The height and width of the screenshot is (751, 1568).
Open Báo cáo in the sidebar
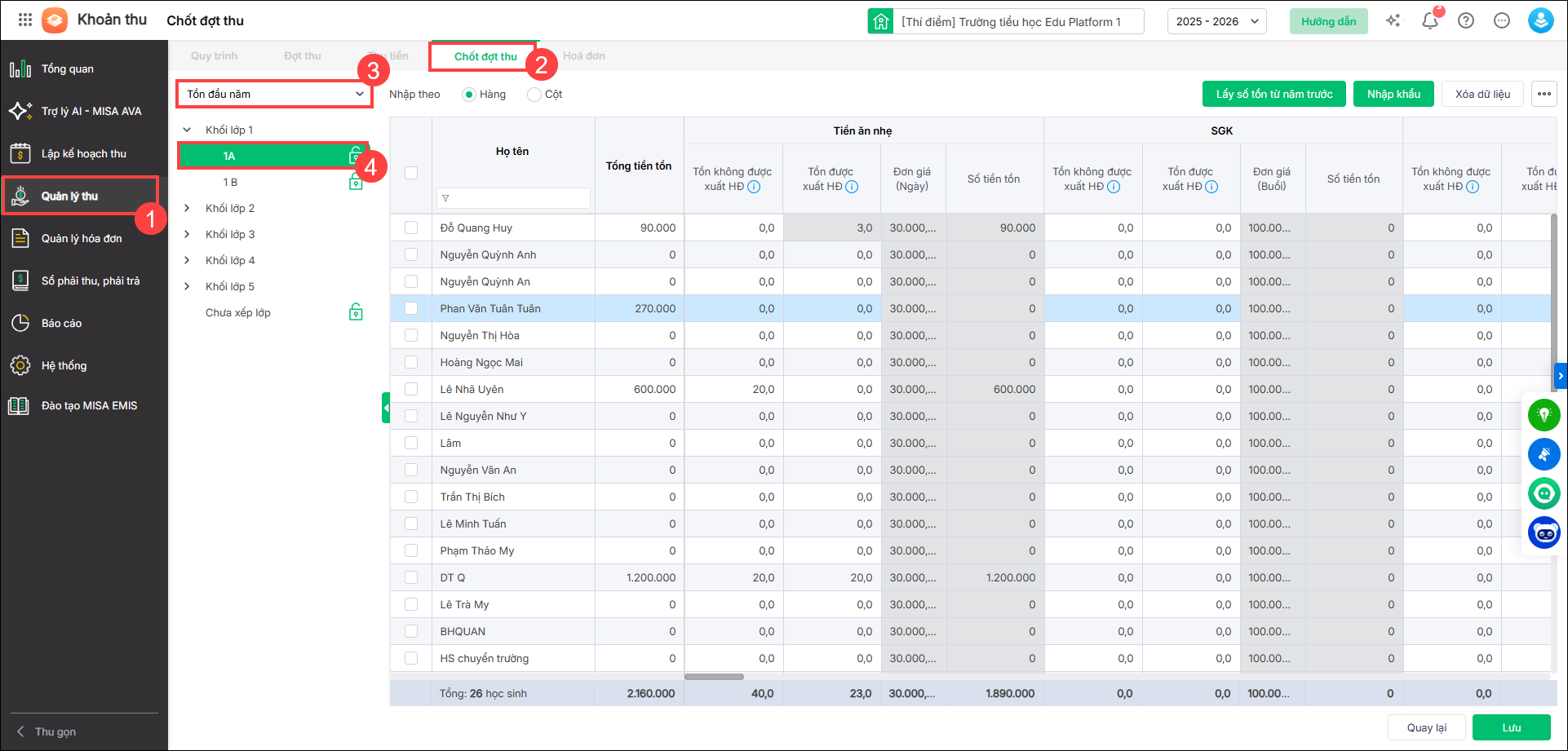62,324
